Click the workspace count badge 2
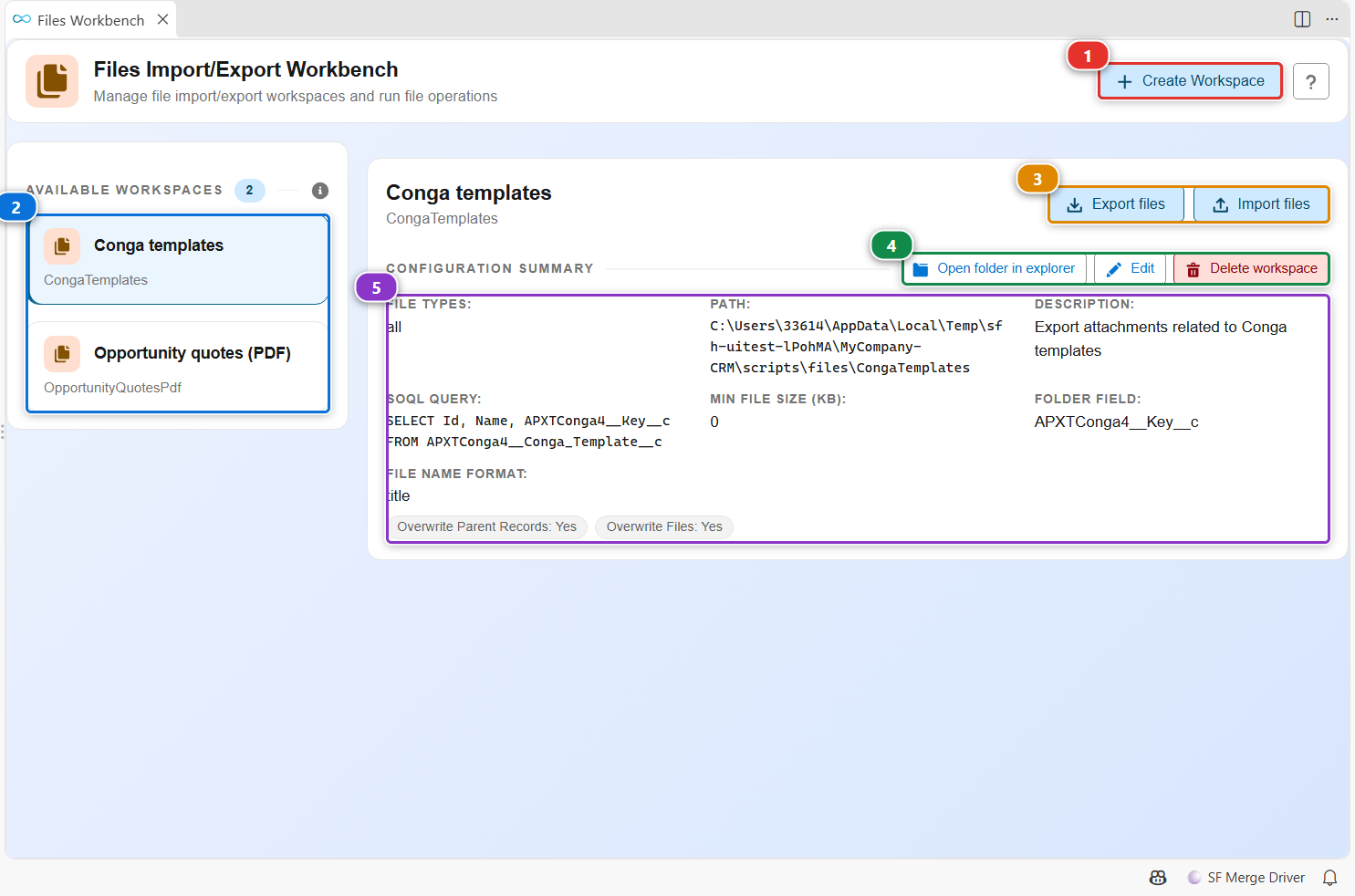This screenshot has height=896, width=1355. coord(249,190)
